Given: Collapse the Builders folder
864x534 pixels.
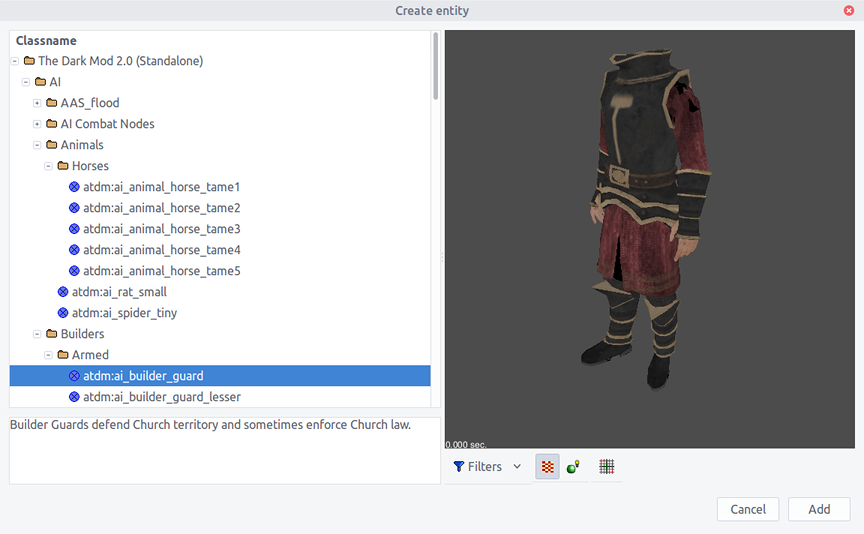Looking at the screenshot, I should [37, 334].
